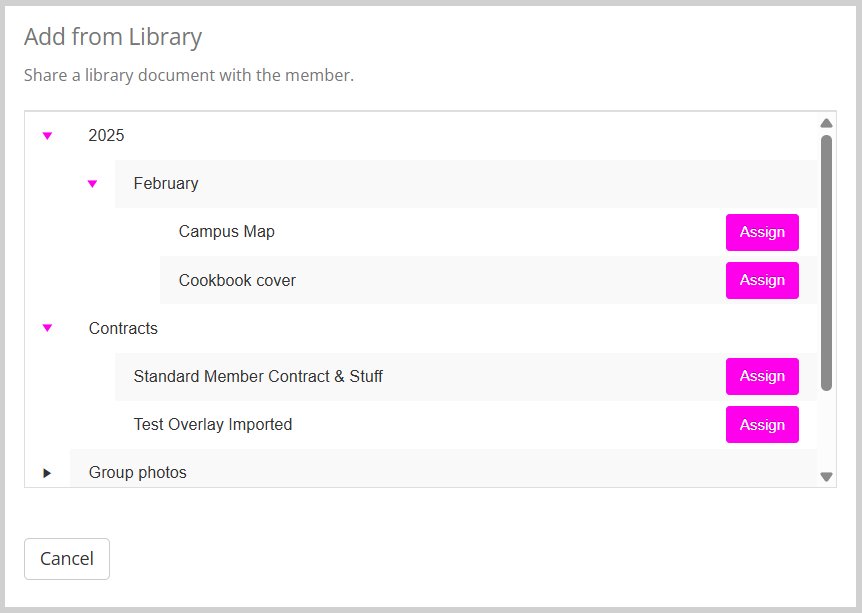Expand the Group photos folder arrow
Viewport: 862px width, 613px height.
(x=47, y=473)
